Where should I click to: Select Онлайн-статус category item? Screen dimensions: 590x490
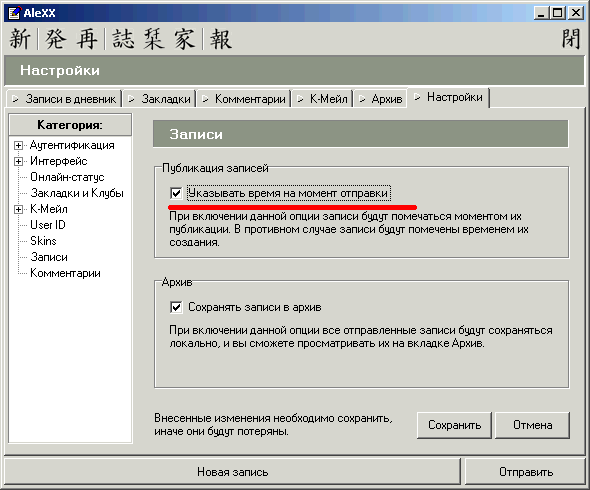[67, 177]
